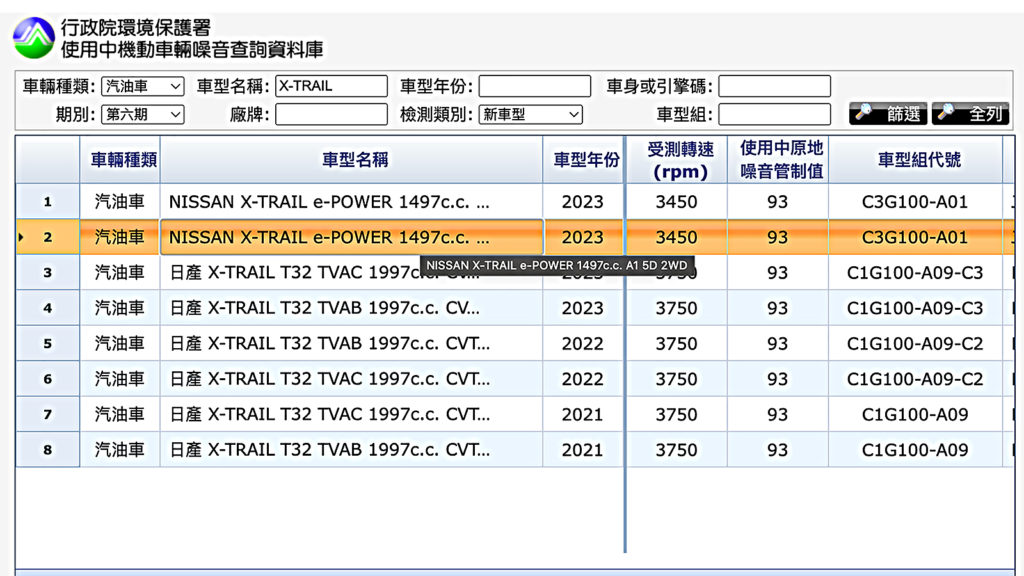Click row 7 model year 2021 cell
Viewport: 1024px width, 576px height.
583,414
